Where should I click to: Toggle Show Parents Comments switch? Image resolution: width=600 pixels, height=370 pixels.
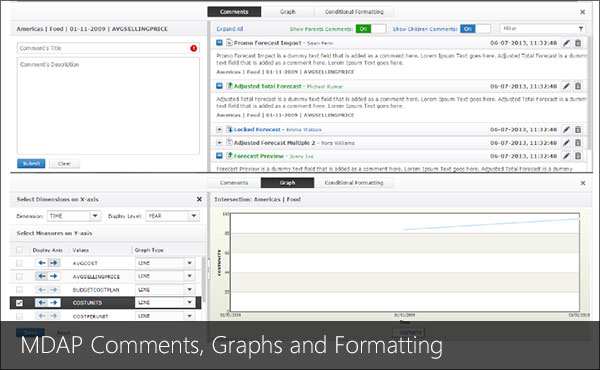point(371,29)
